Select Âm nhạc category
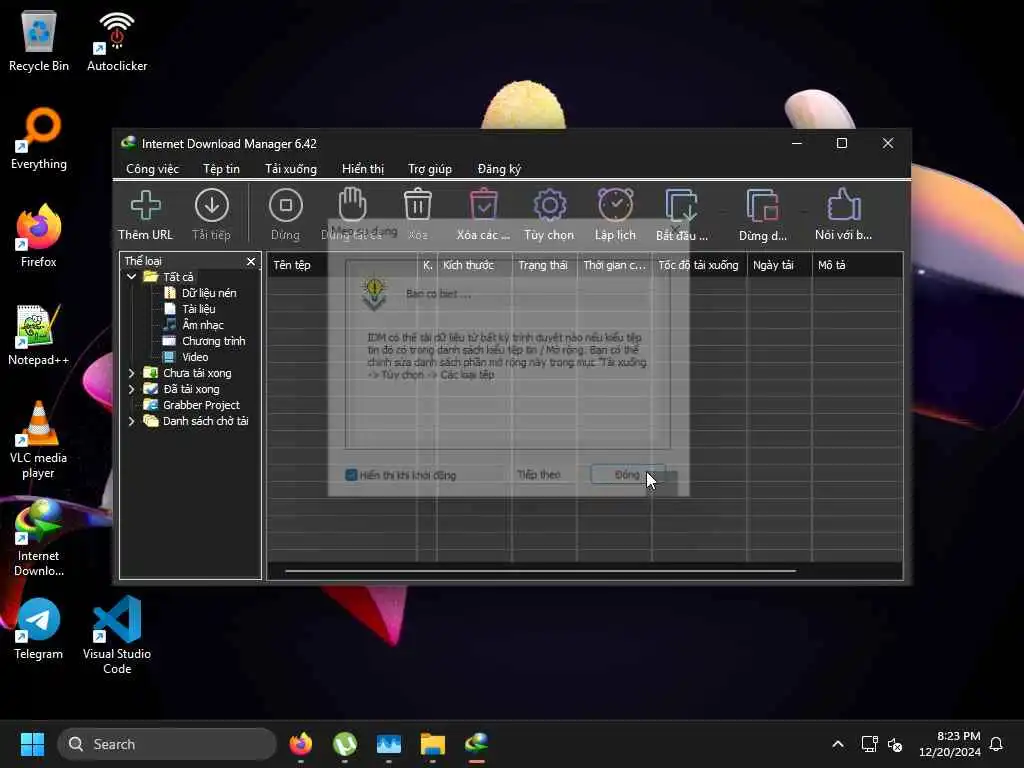This screenshot has width=1024, height=768. pyautogui.click(x=202, y=325)
